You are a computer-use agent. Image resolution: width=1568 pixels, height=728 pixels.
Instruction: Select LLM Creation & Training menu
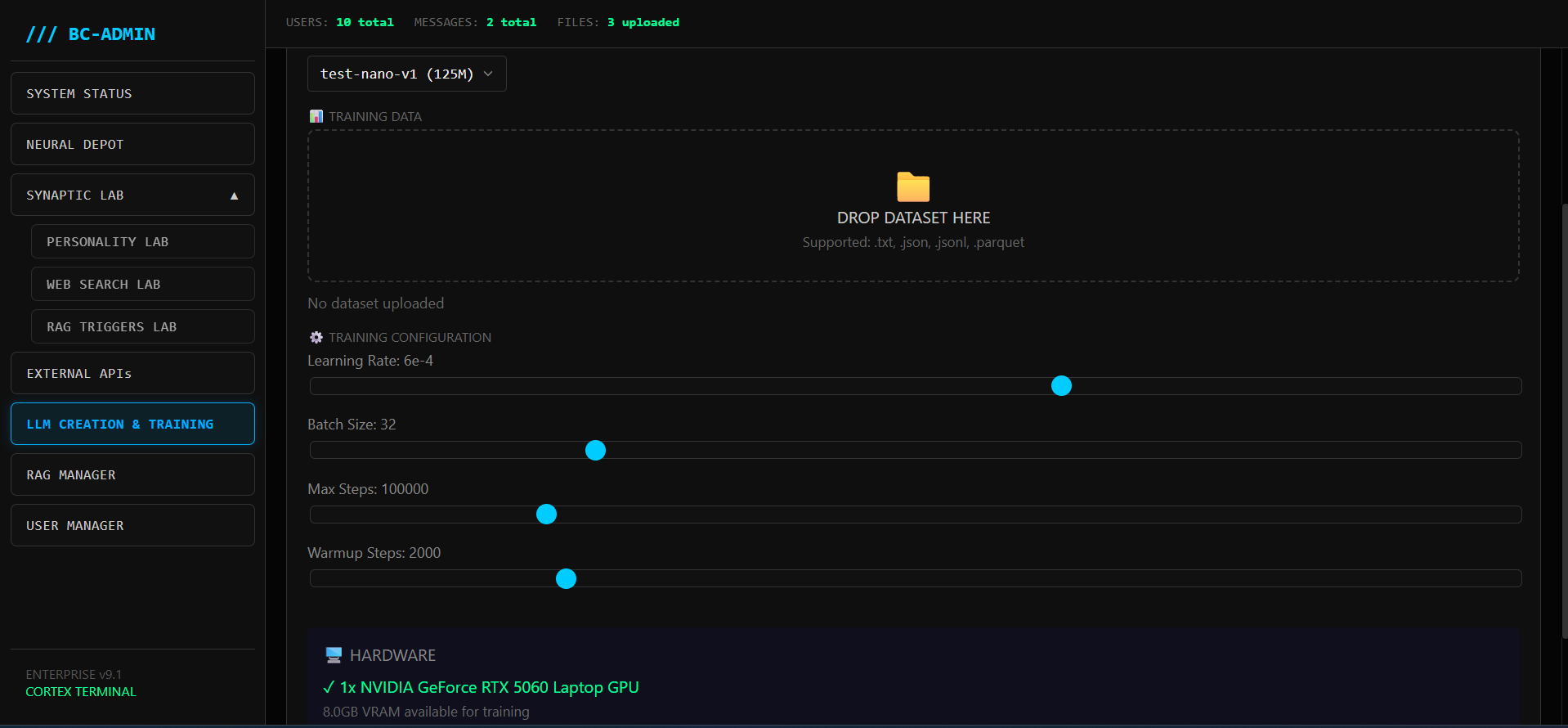132,425
